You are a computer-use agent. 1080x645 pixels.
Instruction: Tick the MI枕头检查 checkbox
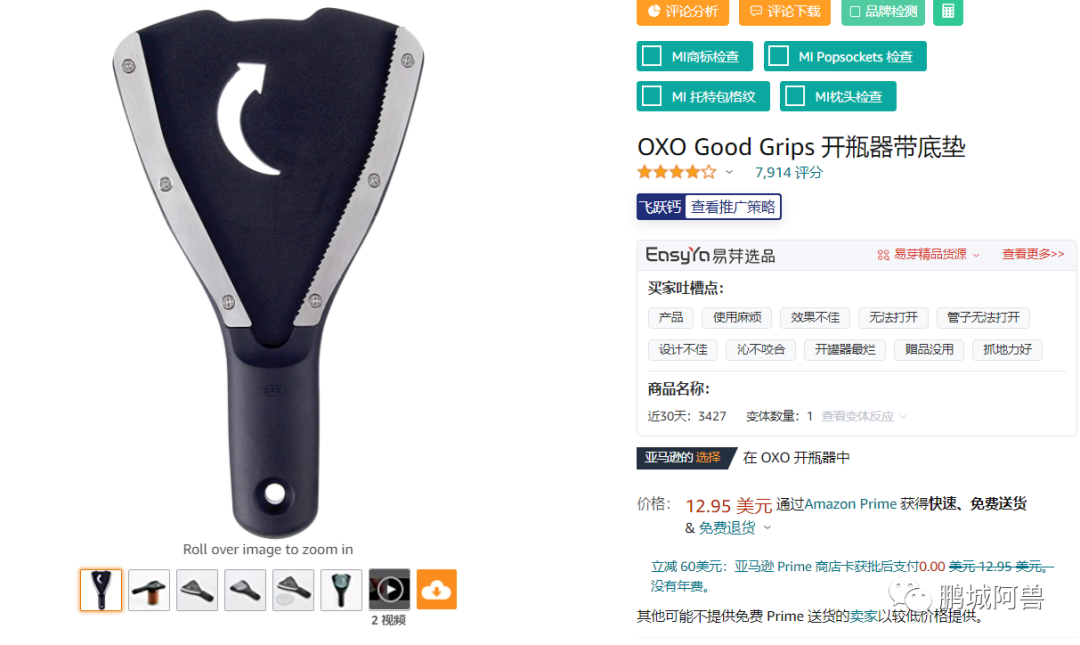(x=795, y=96)
